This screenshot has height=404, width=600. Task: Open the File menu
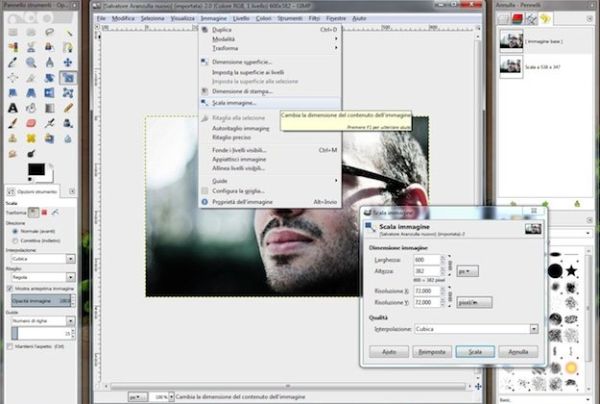click(101, 18)
